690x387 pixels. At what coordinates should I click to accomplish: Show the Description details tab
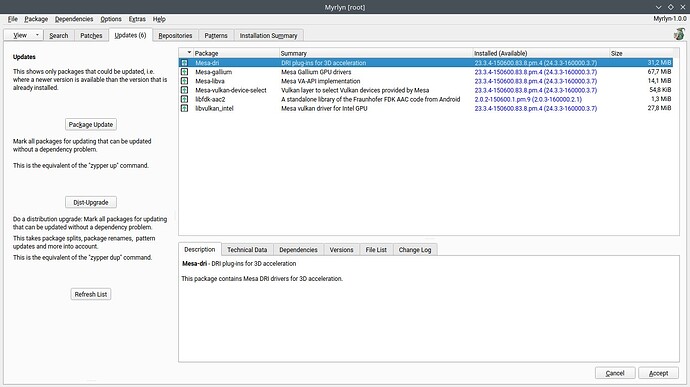(199, 249)
